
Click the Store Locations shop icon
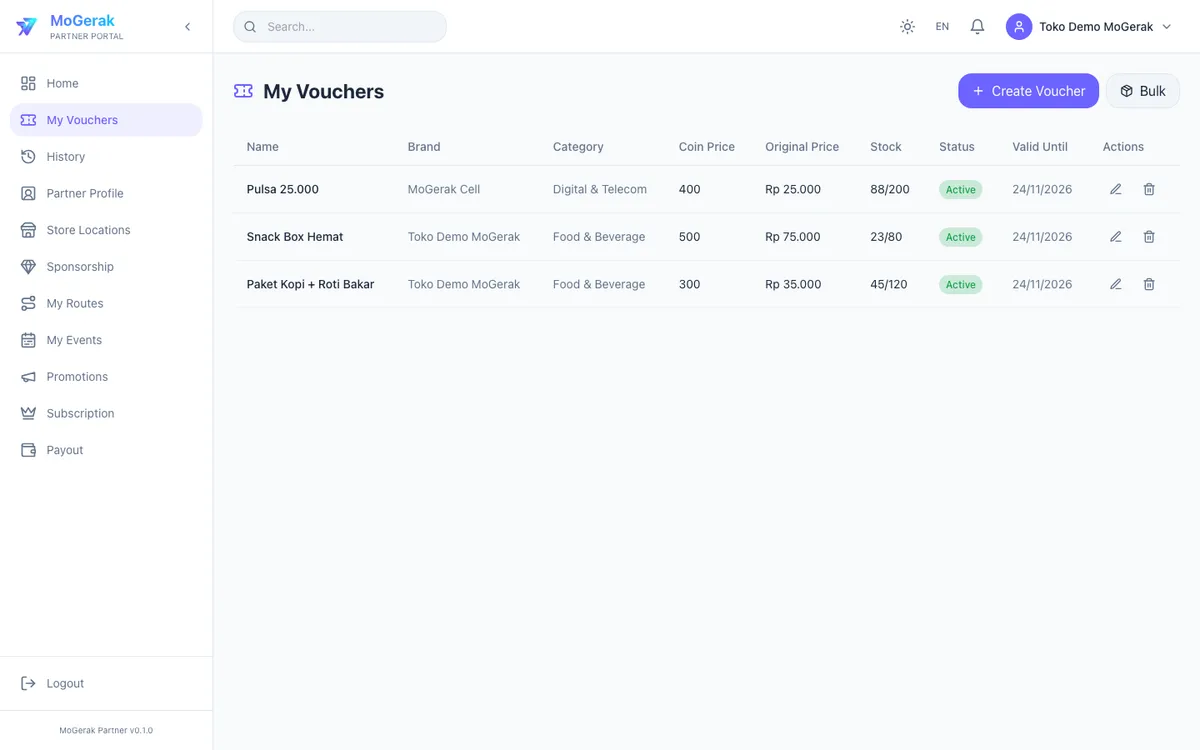[x=28, y=230]
